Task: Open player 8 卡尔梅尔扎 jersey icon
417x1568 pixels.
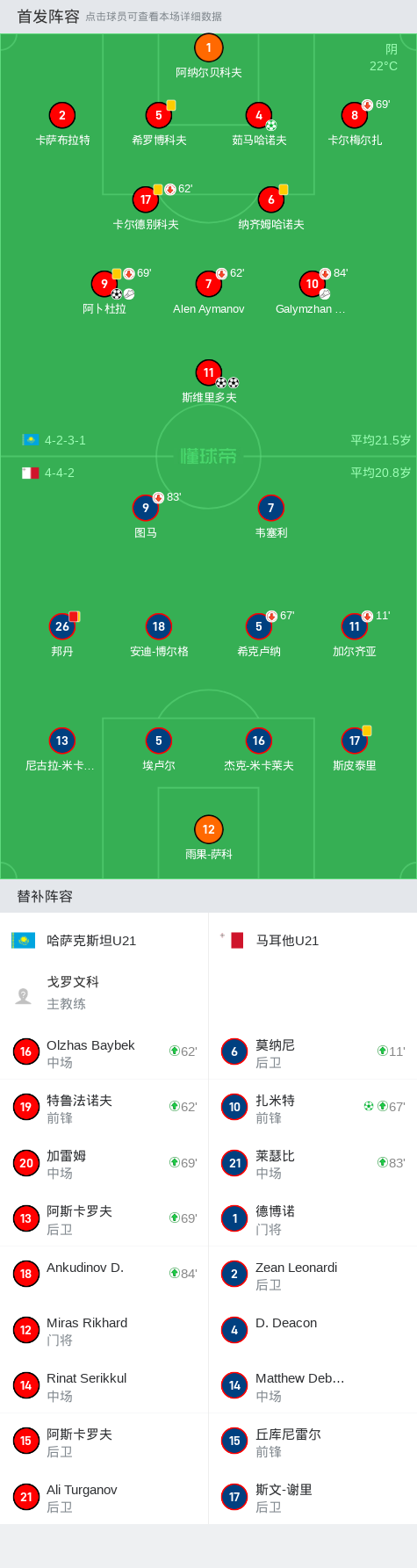Action: coord(355,116)
